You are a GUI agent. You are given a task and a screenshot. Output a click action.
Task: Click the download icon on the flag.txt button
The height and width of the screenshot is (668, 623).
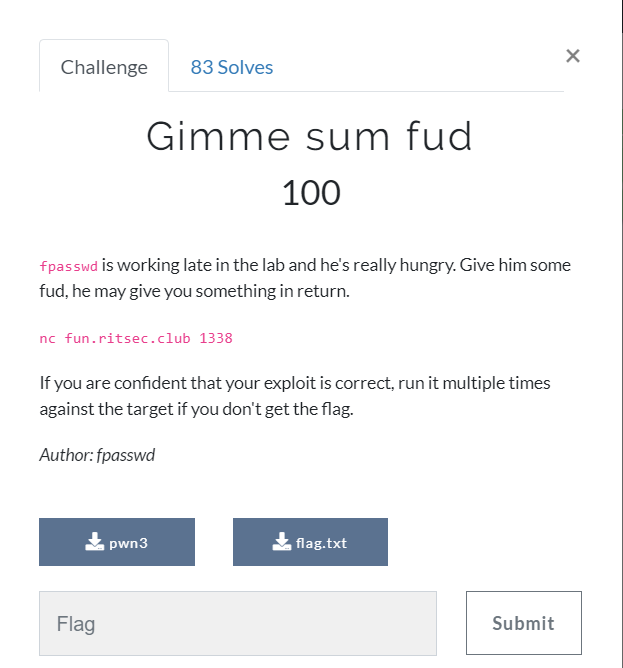click(x=282, y=542)
